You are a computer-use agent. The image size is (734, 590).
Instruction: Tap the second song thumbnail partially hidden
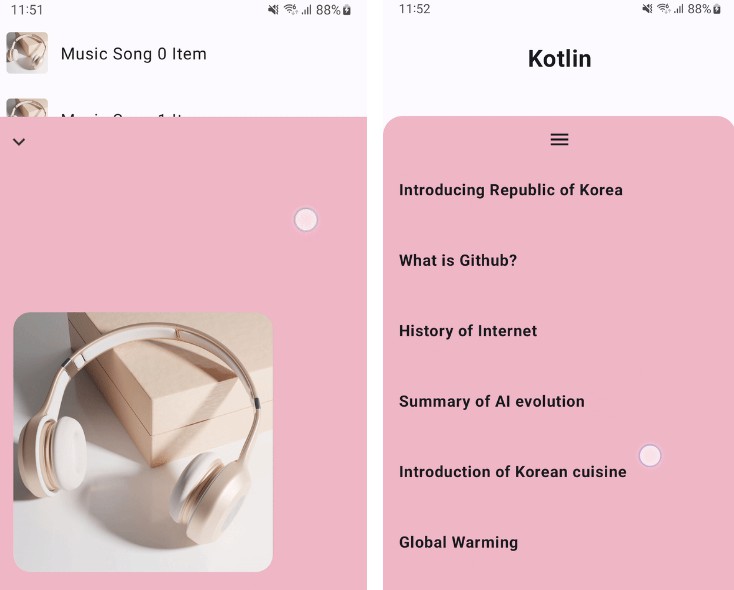[x=27, y=108]
